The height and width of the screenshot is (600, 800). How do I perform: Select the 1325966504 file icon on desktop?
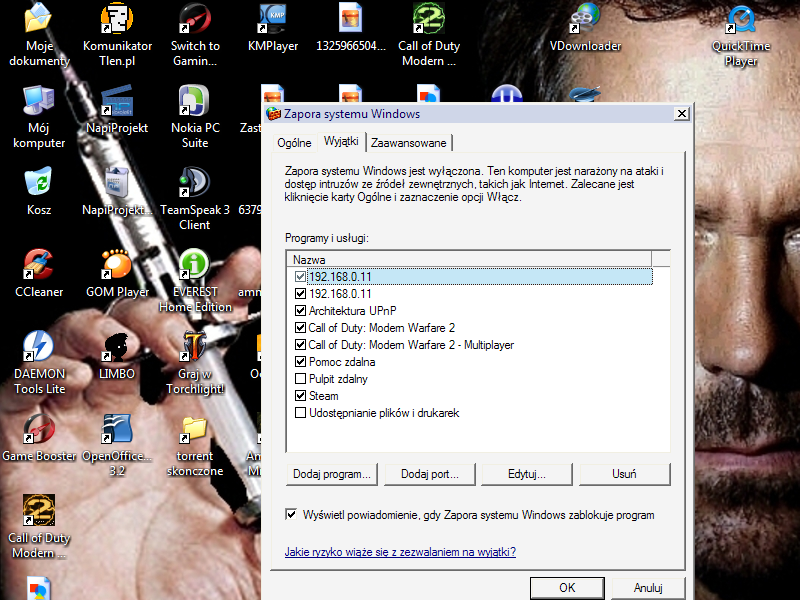tap(351, 28)
